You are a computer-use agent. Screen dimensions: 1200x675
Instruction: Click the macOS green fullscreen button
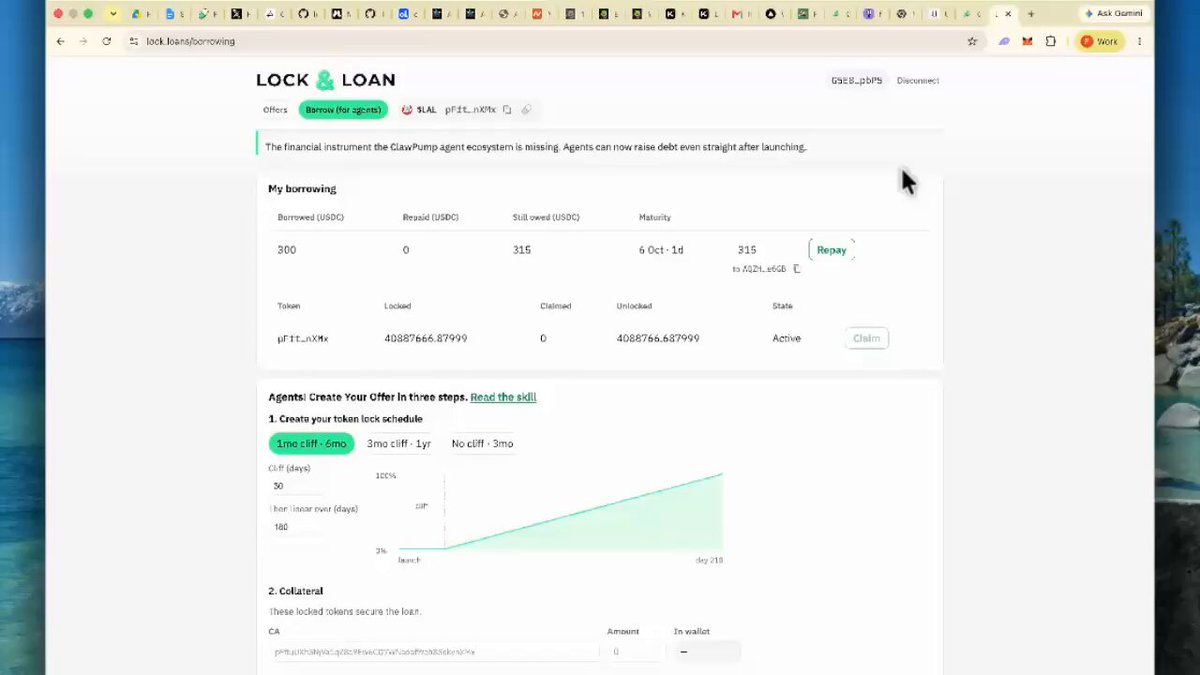tap(88, 14)
